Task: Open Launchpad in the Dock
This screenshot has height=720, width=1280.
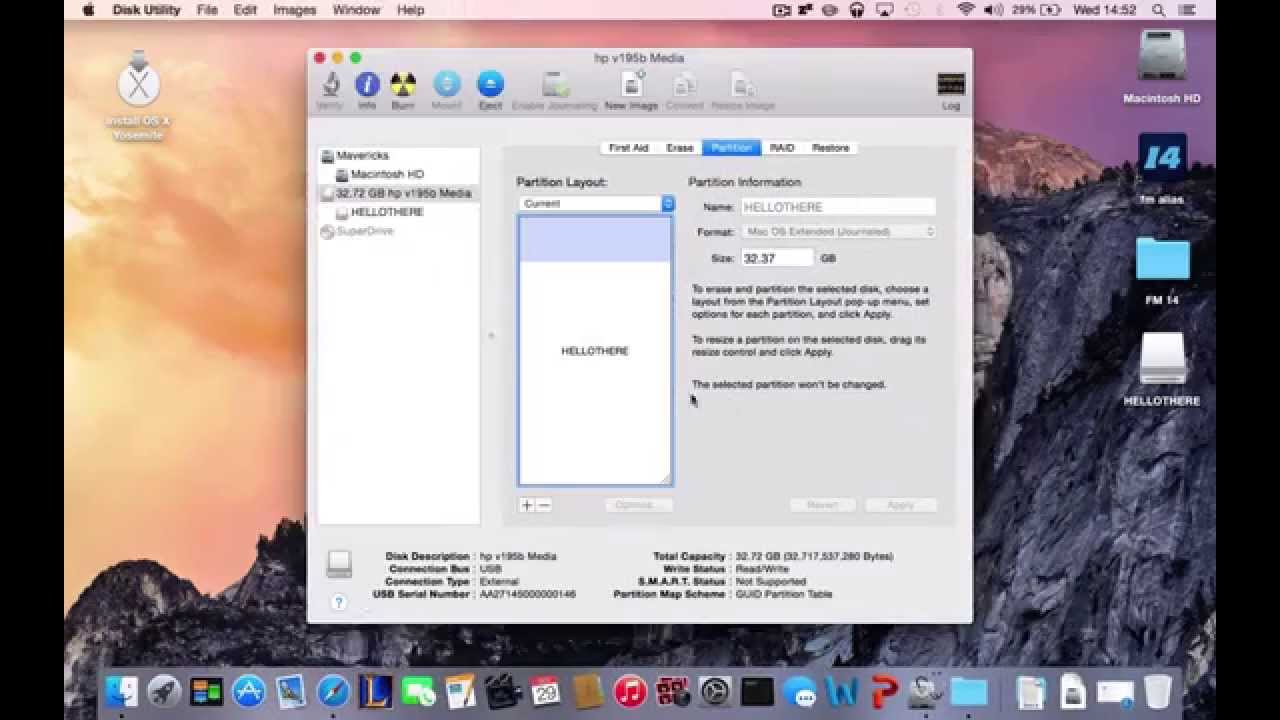Action: (x=164, y=691)
